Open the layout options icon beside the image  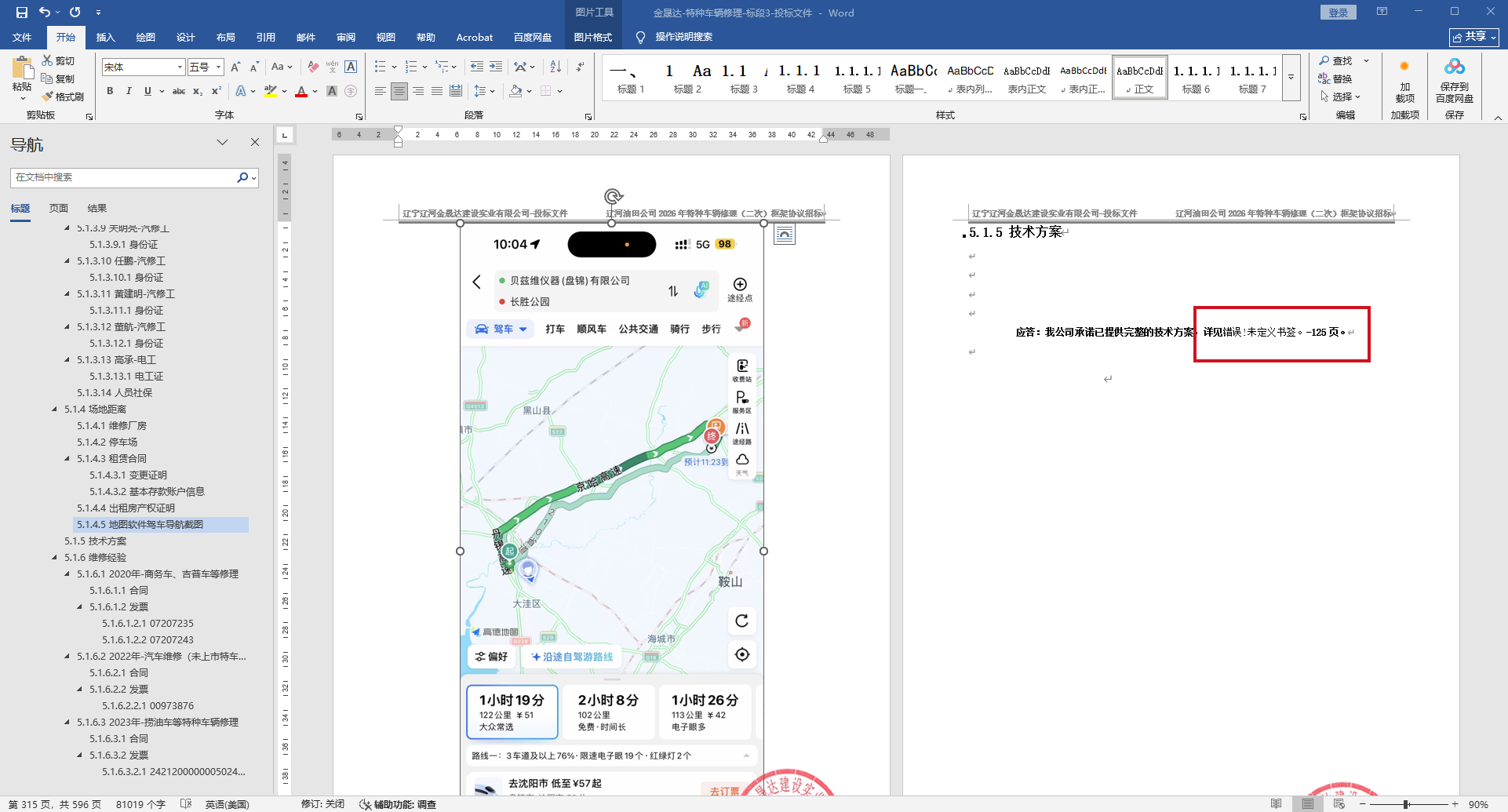click(x=784, y=234)
